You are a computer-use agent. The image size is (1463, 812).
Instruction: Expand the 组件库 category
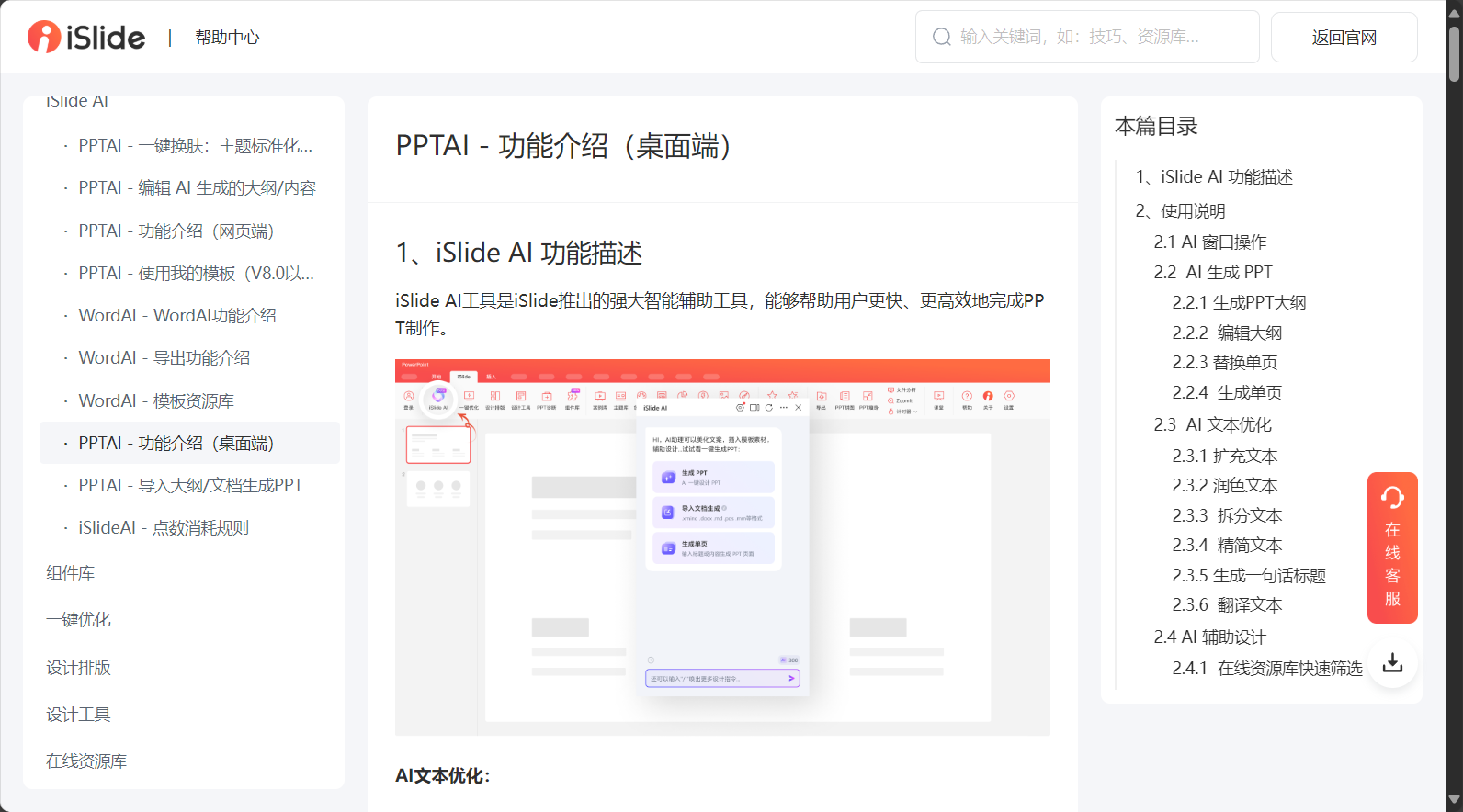pos(70,572)
